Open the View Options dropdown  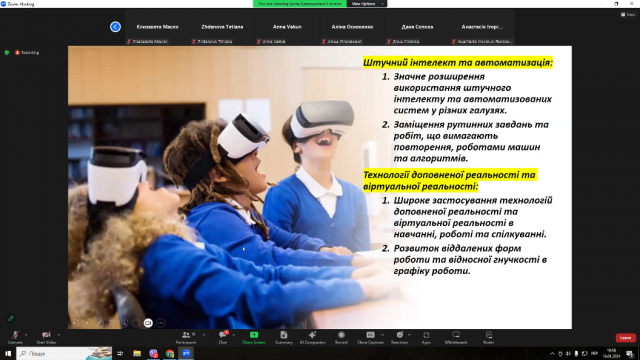366,4
